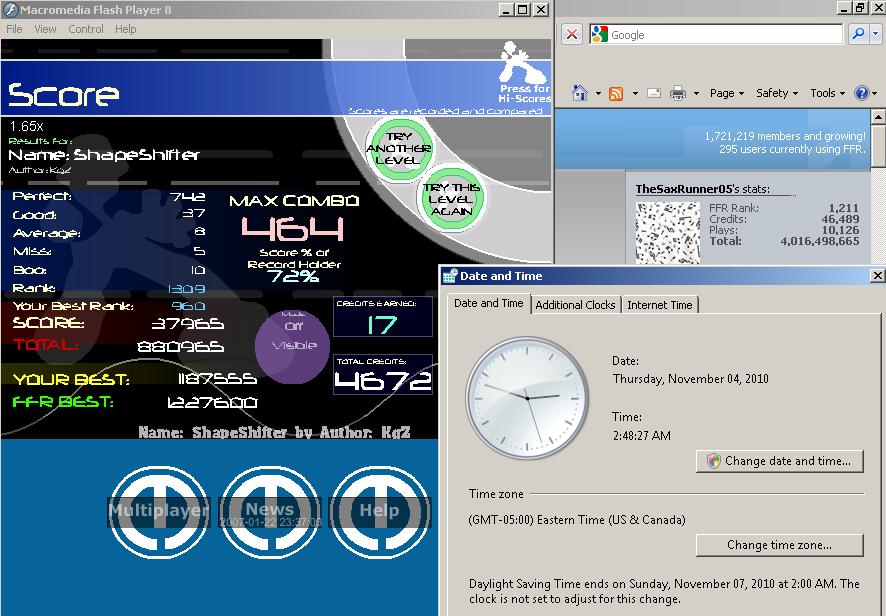The height and width of the screenshot is (616, 886).
Task: Click the search magnifier icon
Action: [858, 34]
